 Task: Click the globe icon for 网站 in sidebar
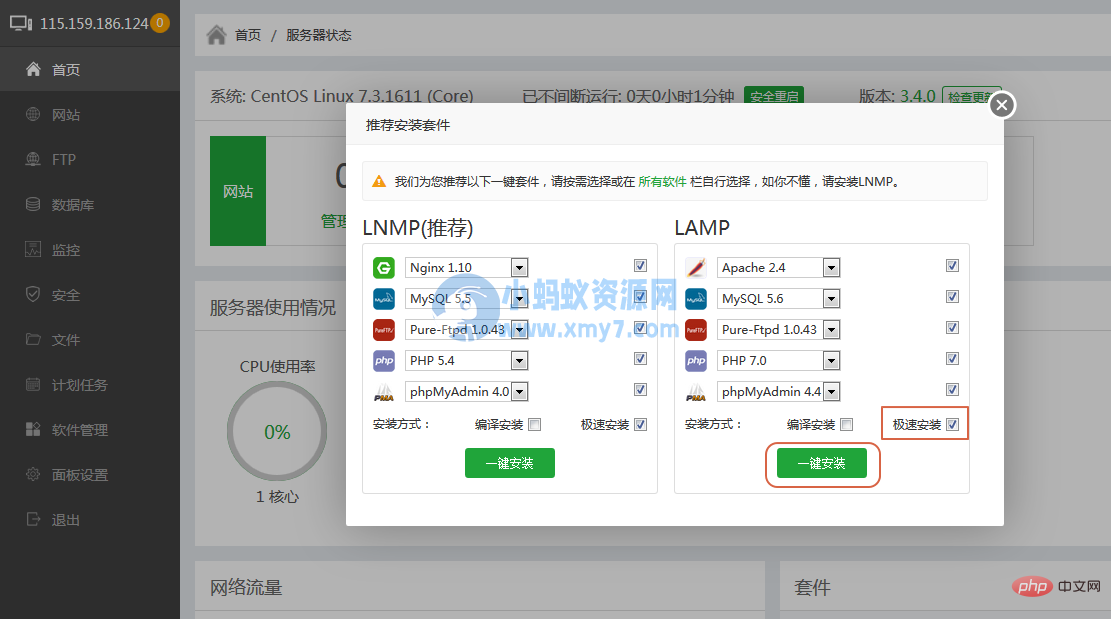33,114
